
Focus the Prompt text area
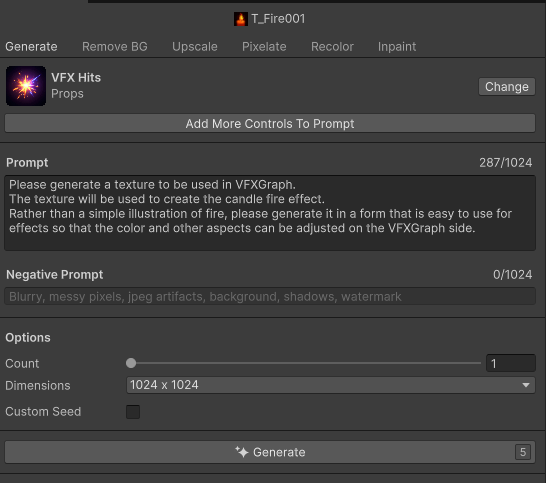270,213
